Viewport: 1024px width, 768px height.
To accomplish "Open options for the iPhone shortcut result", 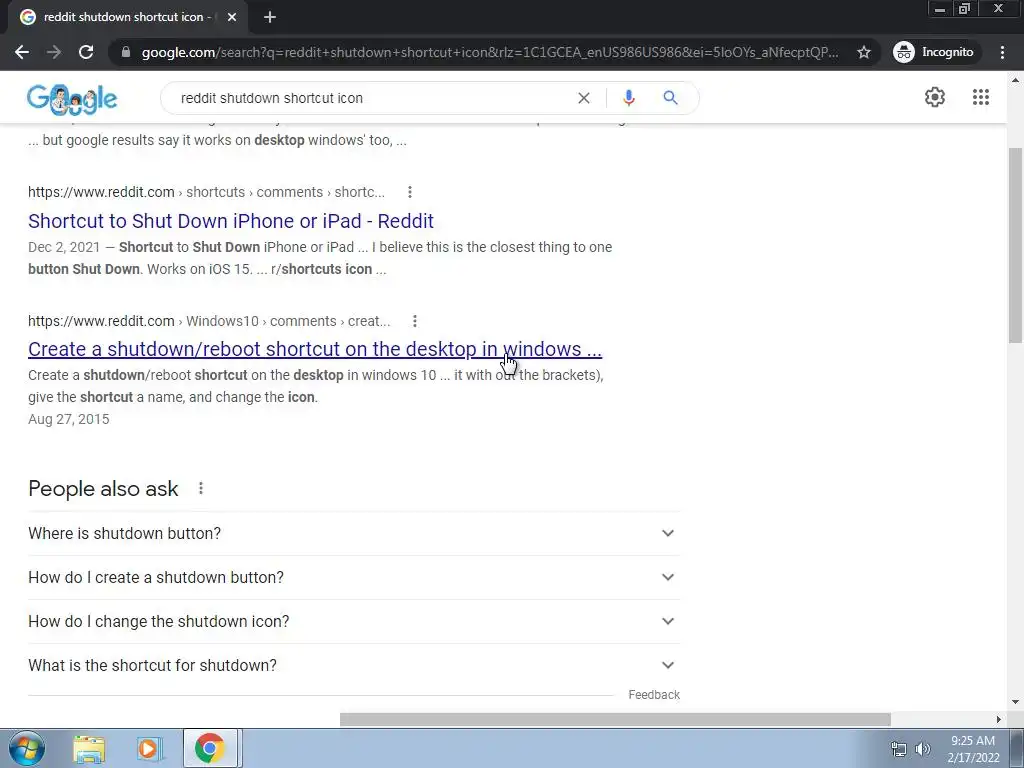I will pos(409,192).
